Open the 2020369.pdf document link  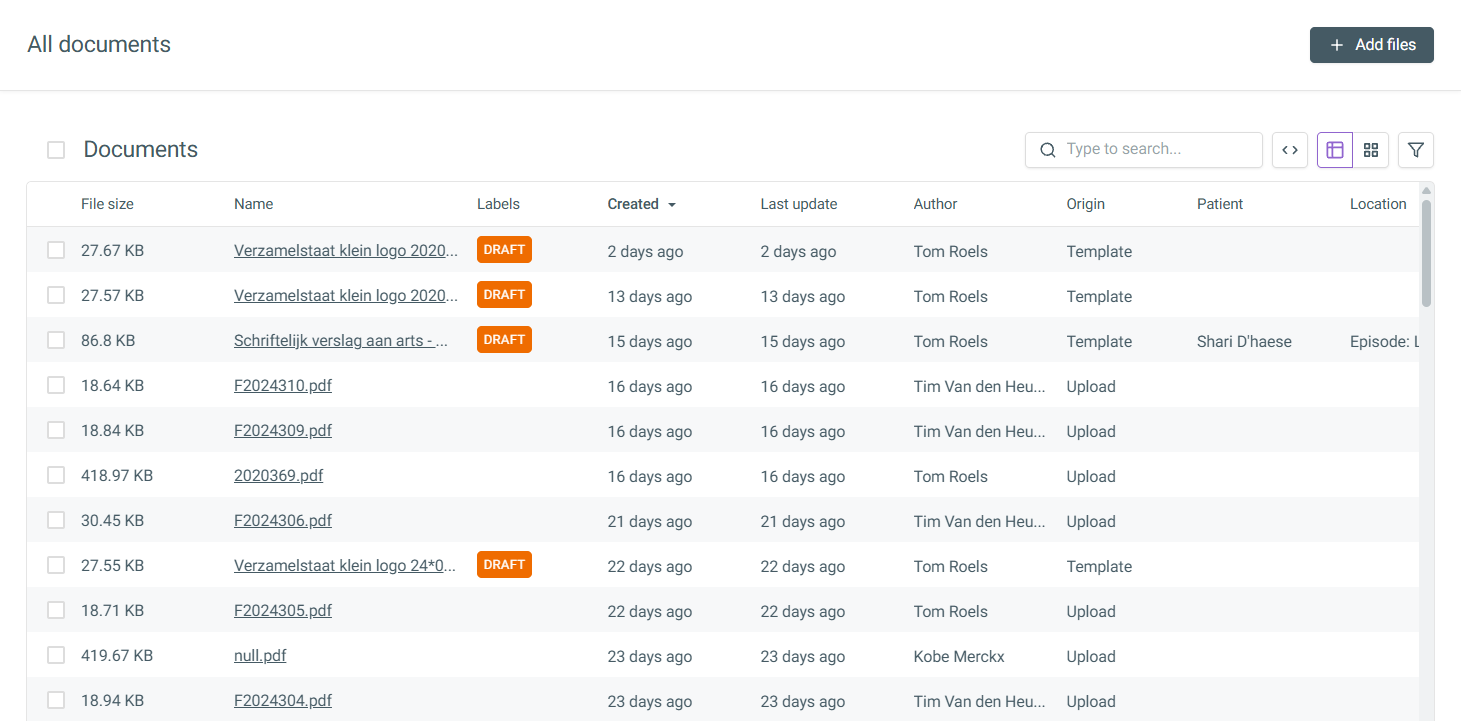278,476
